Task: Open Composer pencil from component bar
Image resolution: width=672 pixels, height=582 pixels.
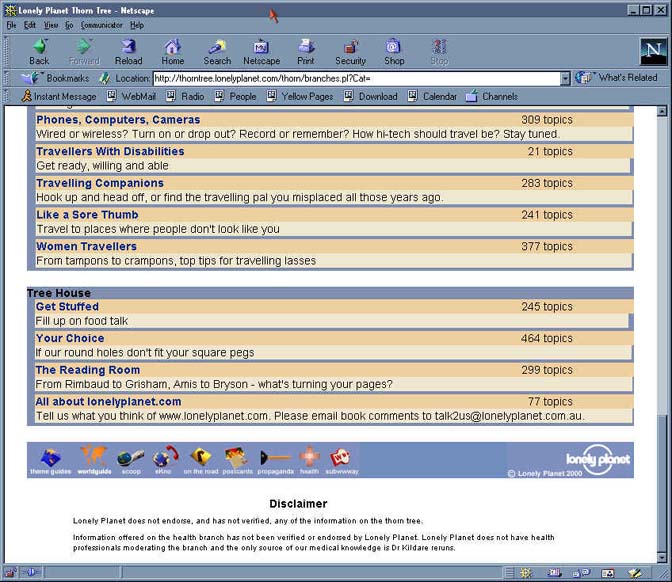Action: click(634, 573)
